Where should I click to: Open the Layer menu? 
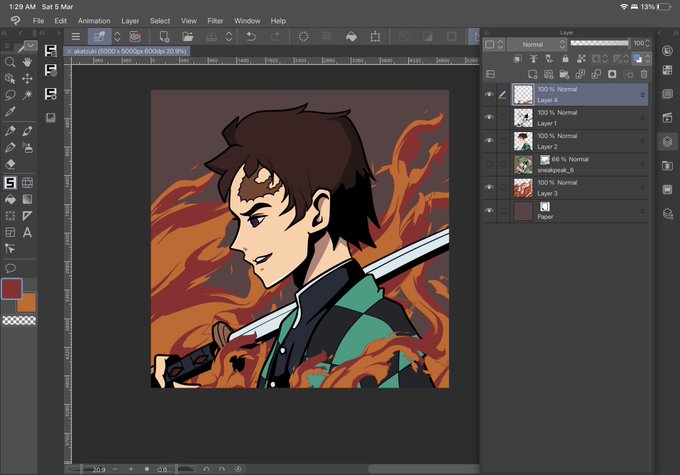click(x=130, y=21)
